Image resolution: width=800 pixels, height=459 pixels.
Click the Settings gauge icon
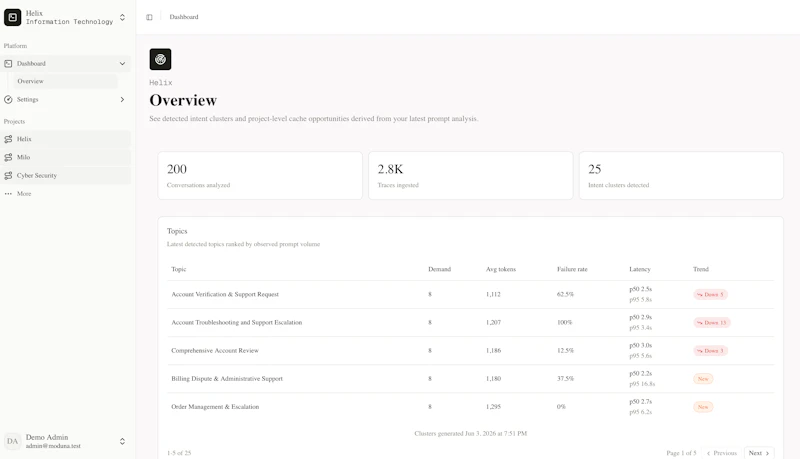click(8, 99)
